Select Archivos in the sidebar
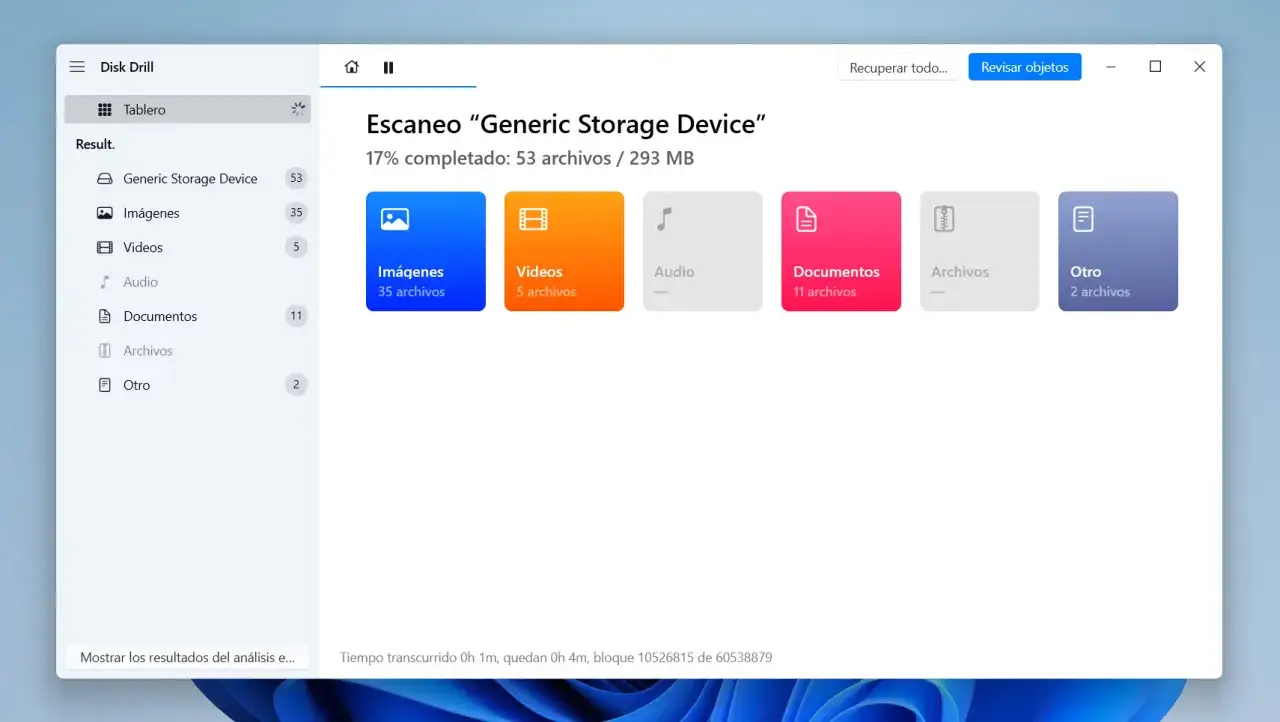 pos(188,351)
